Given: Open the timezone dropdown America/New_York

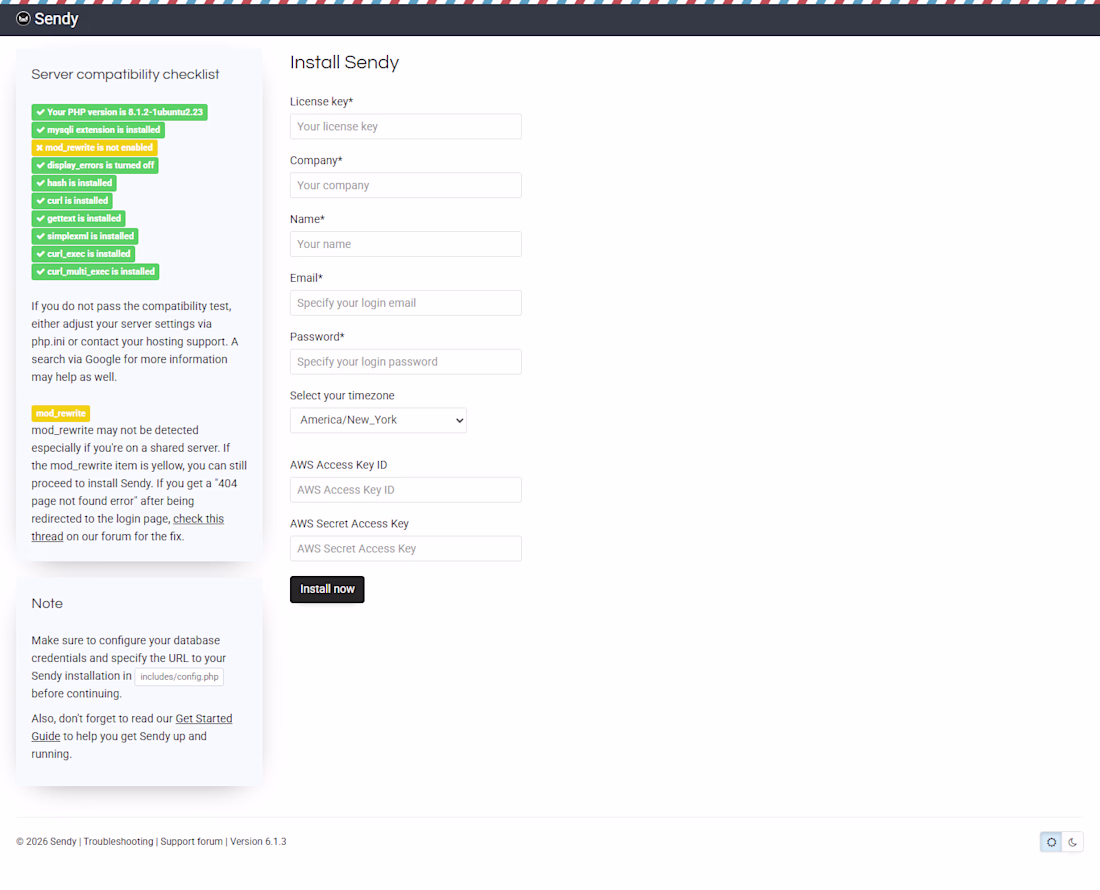Looking at the screenshot, I should pos(378,420).
